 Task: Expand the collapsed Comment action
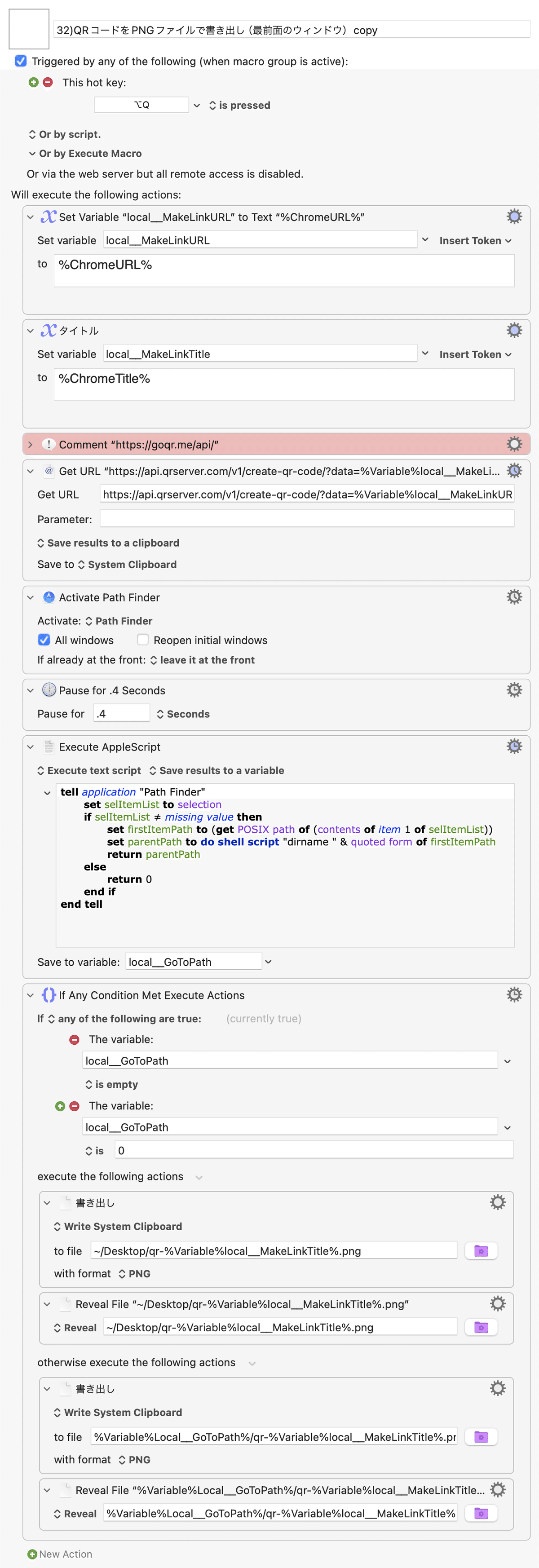[x=31, y=444]
